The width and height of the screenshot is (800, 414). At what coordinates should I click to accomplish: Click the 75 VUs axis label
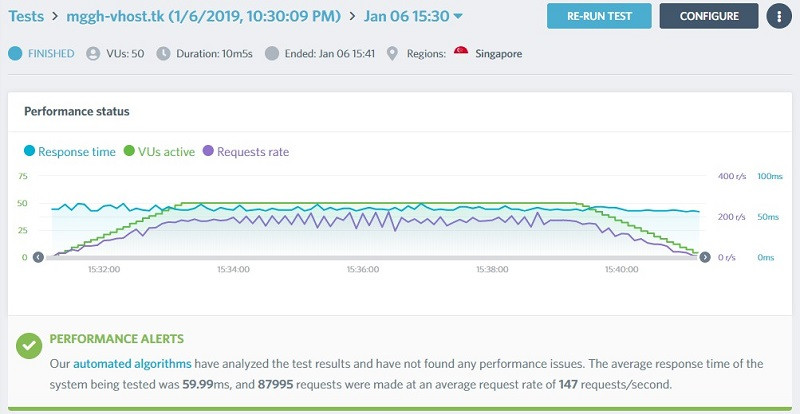pos(22,176)
